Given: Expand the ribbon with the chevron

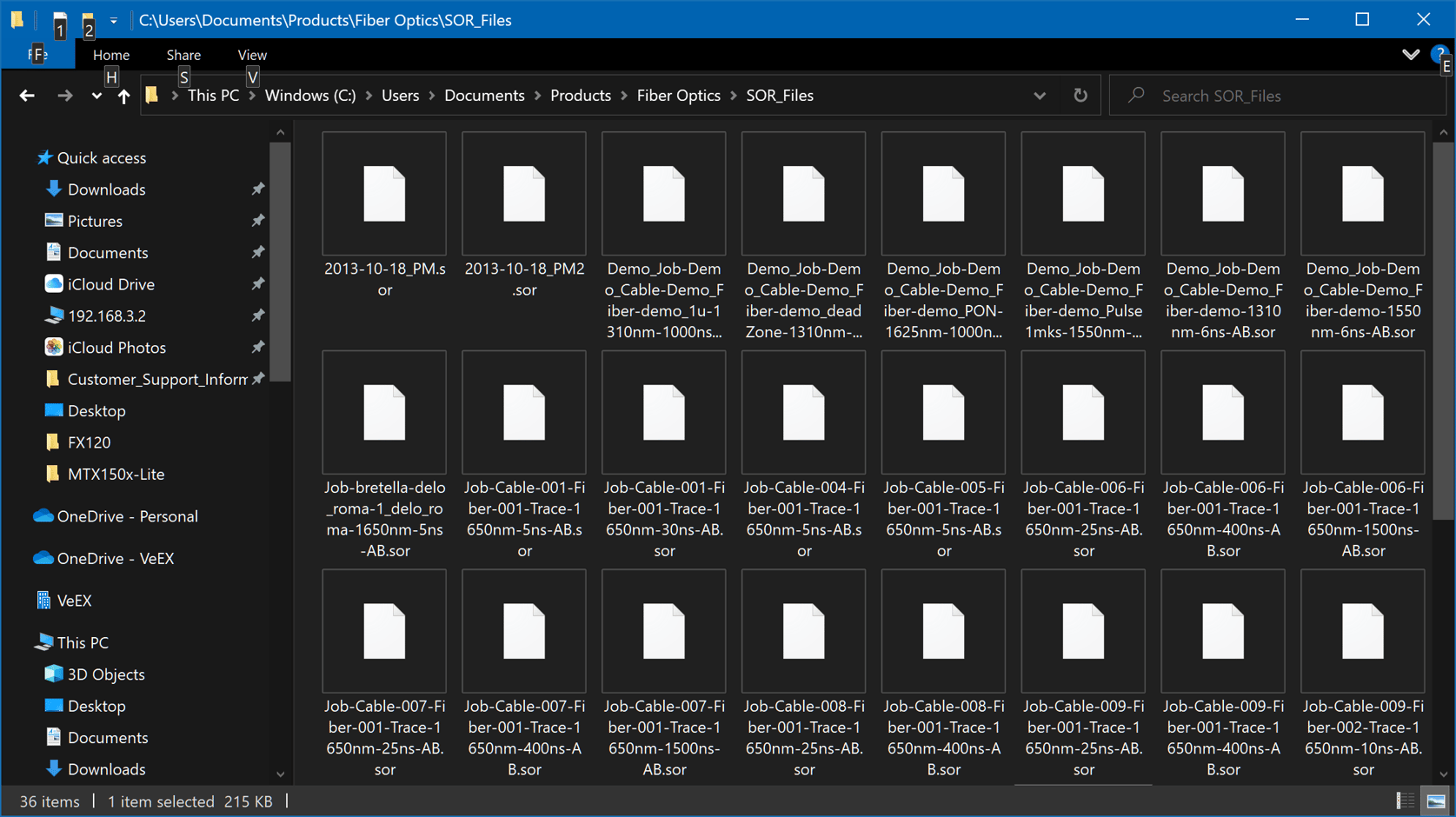Looking at the screenshot, I should [x=1411, y=54].
